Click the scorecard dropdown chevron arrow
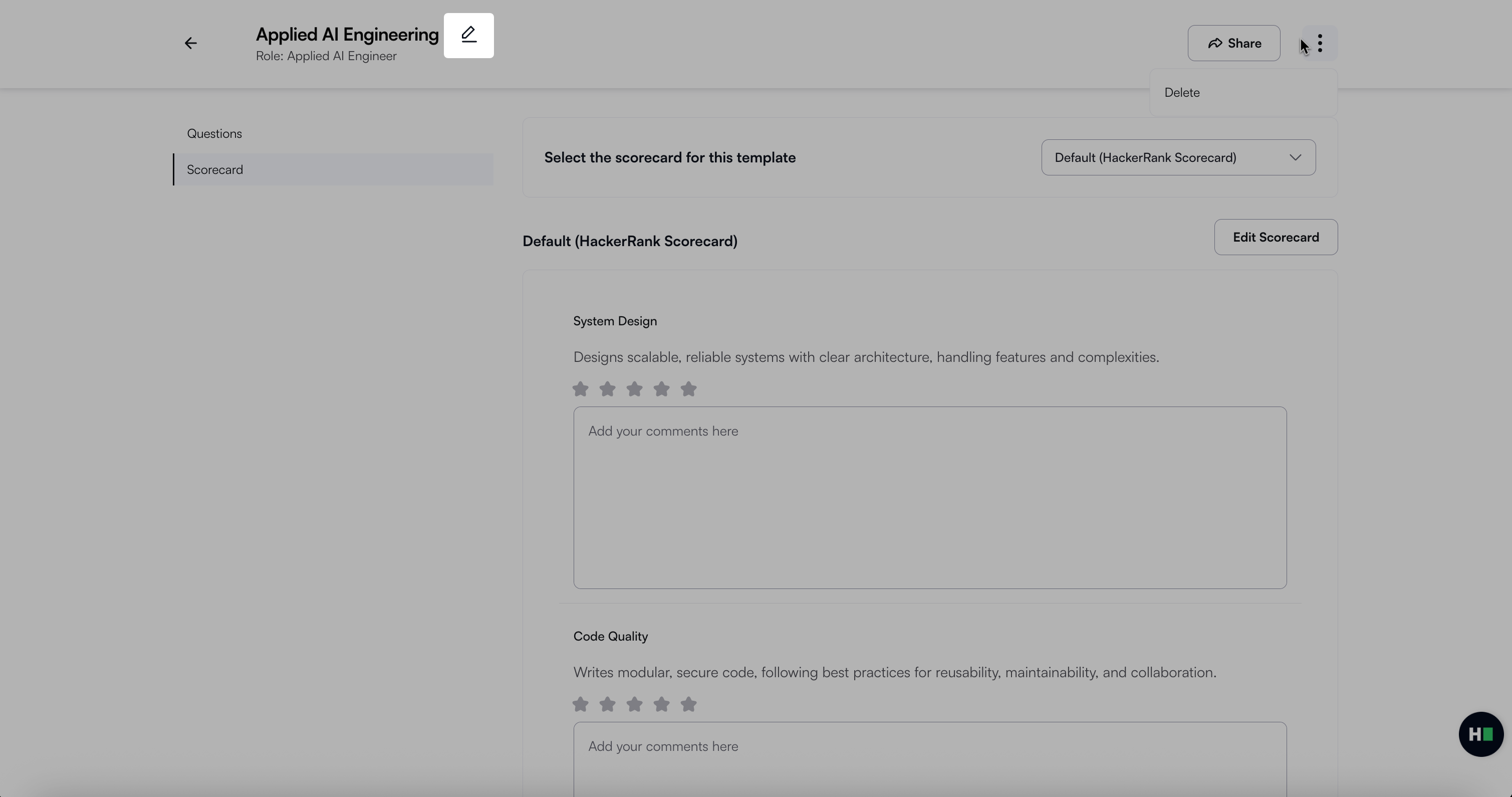The height and width of the screenshot is (797, 1512). click(1295, 157)
